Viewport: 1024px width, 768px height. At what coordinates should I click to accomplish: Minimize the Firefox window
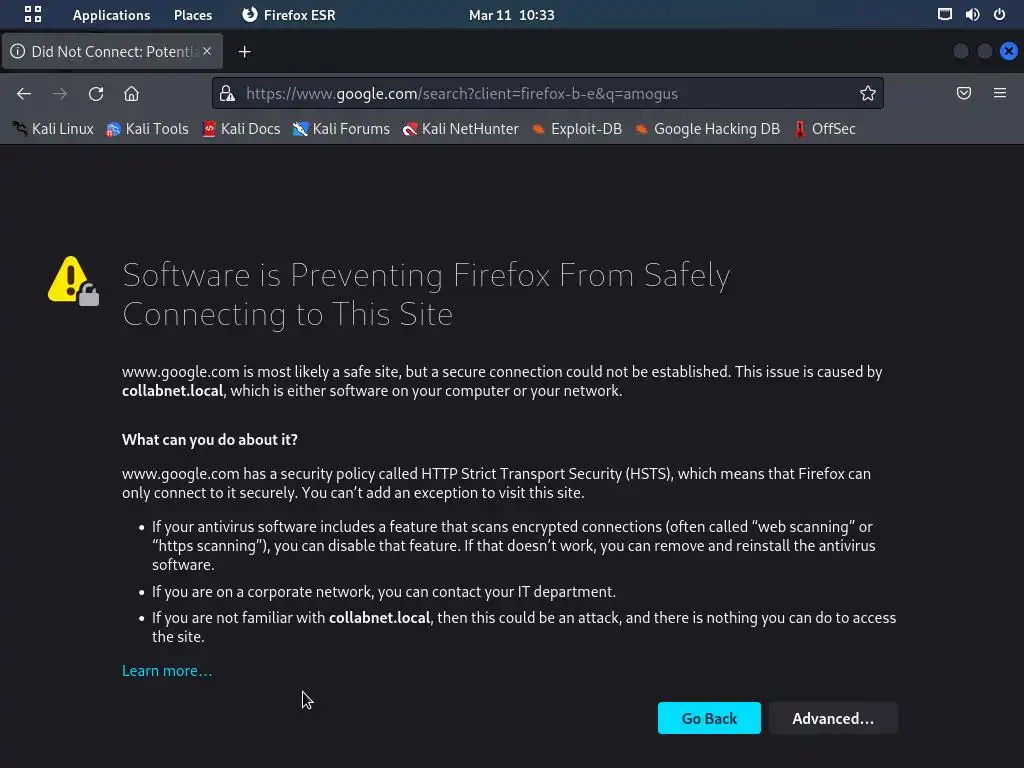(x=961, y=51)
